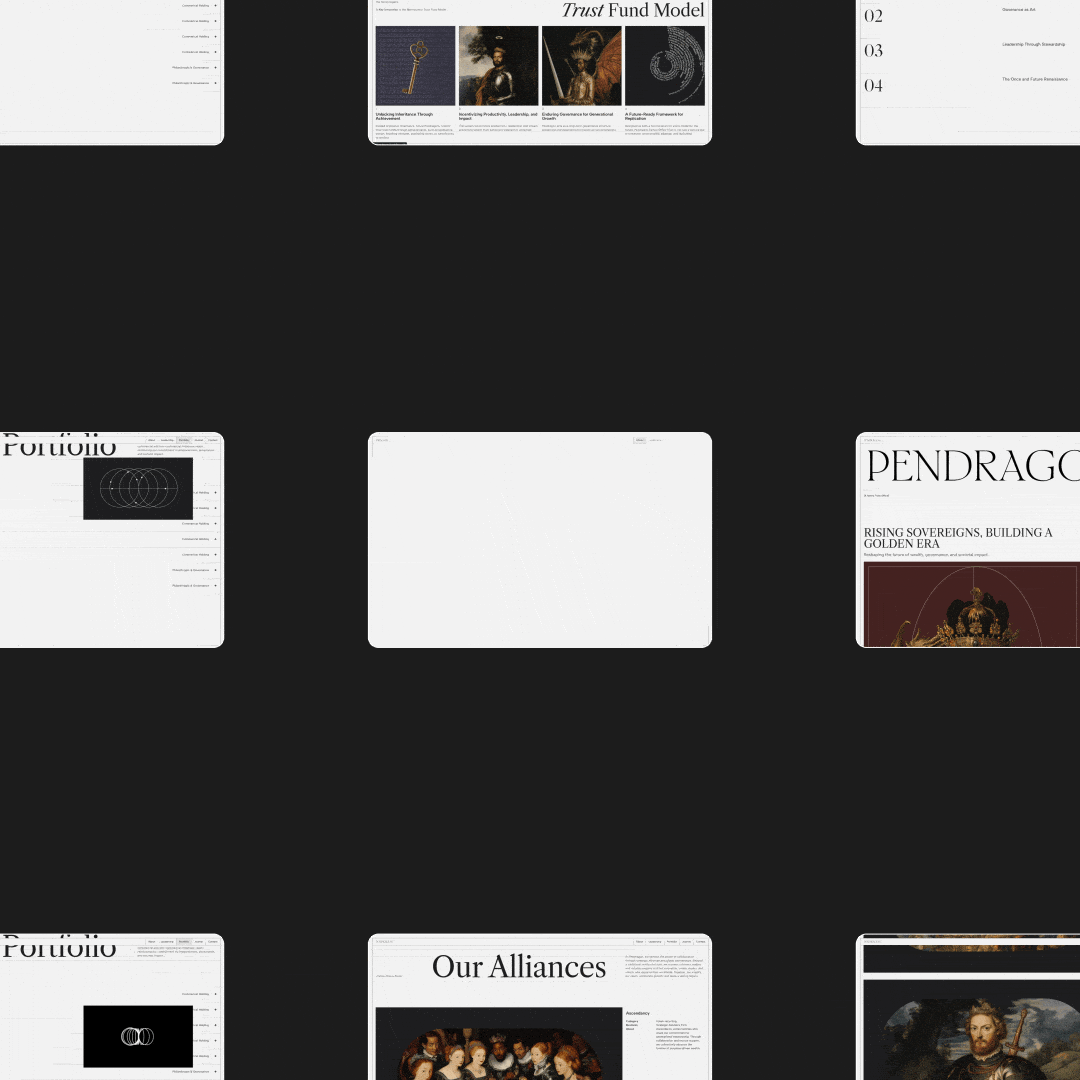Open 'Leadership Through Stewardship' entry
Viewport: 1080px width, 1080px height.
coord(1033,44)
